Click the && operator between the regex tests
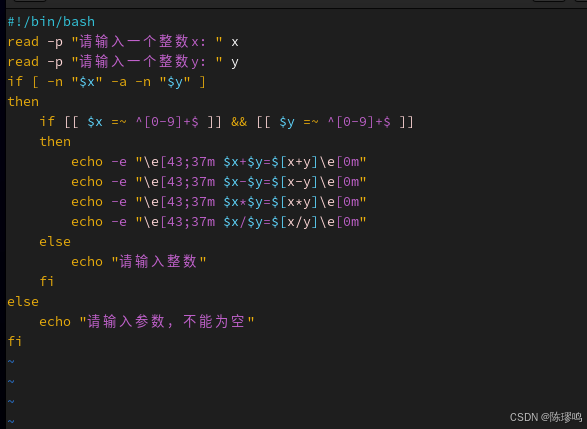587x429 pixels. click(239, 122)
